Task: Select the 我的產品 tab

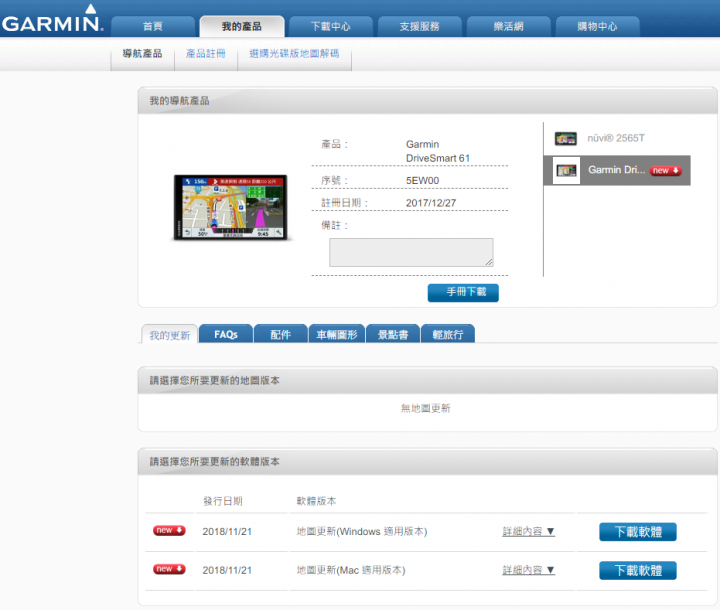Action: pyautogui.click(x=242, y=27)
